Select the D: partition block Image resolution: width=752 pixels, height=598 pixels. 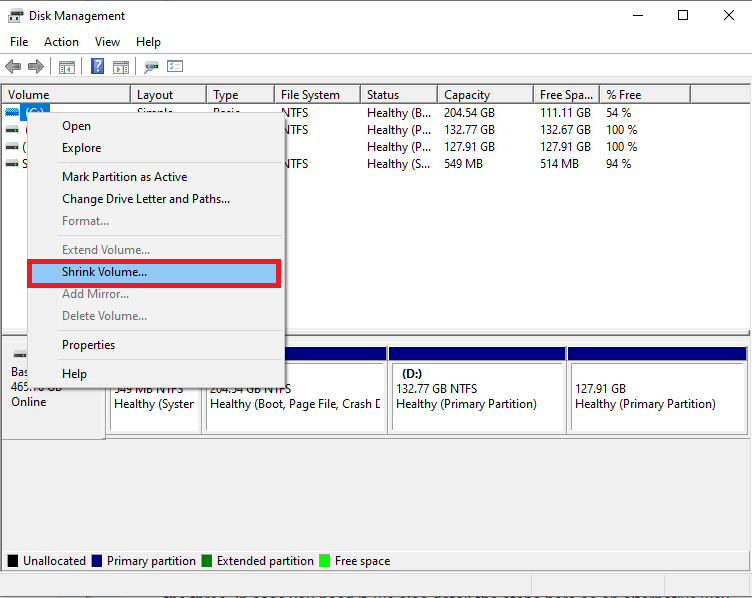(476, 396)
